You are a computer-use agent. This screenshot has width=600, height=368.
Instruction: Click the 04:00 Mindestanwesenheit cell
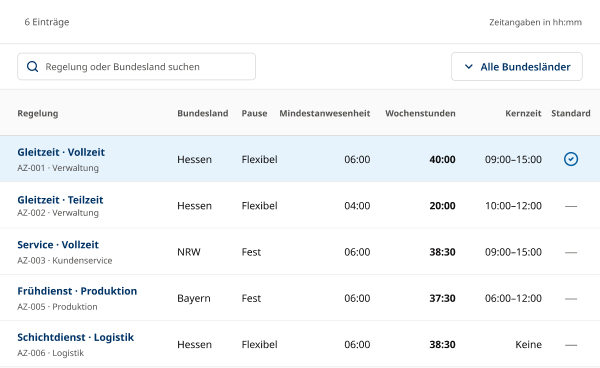pyautogui.click(x=357, y=206)
